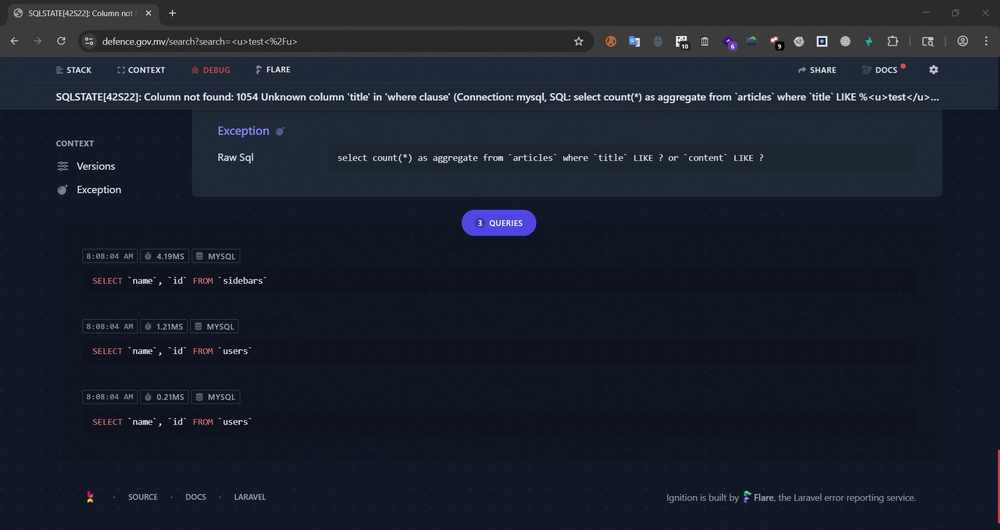The width and height of the screenshot is (1000, 530).
Task: Jump to Versions in context sidebar
Action: (86, 166)
